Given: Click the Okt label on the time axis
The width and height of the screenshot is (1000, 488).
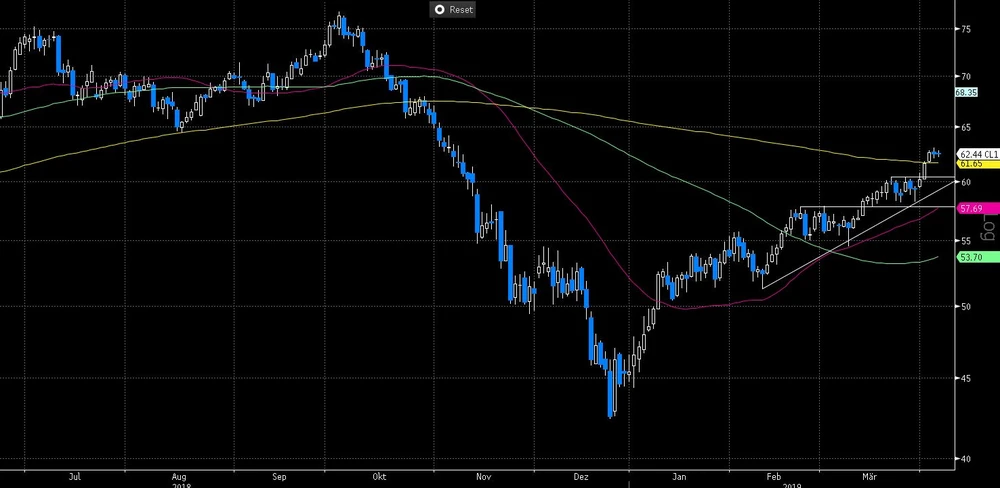Looking at the screenshot, I should point(378,477).
